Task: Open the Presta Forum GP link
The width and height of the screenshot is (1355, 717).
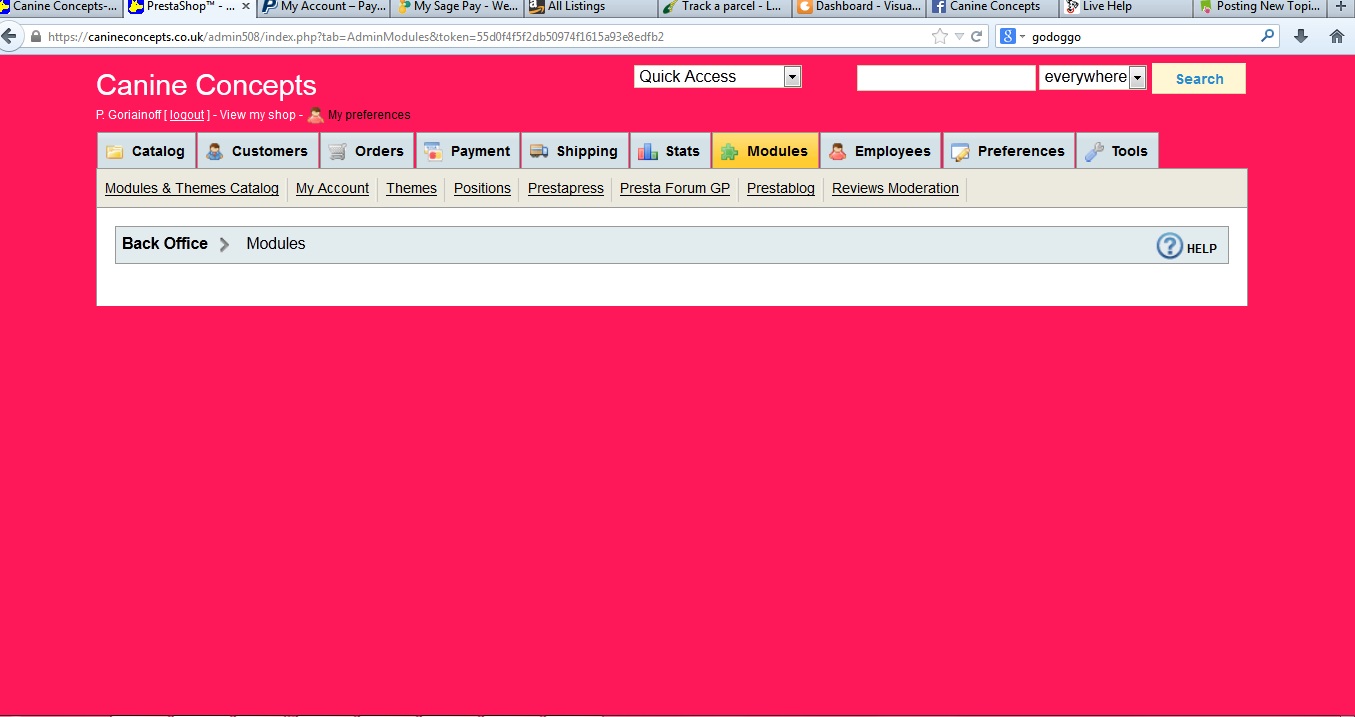Action: point(675,188)
